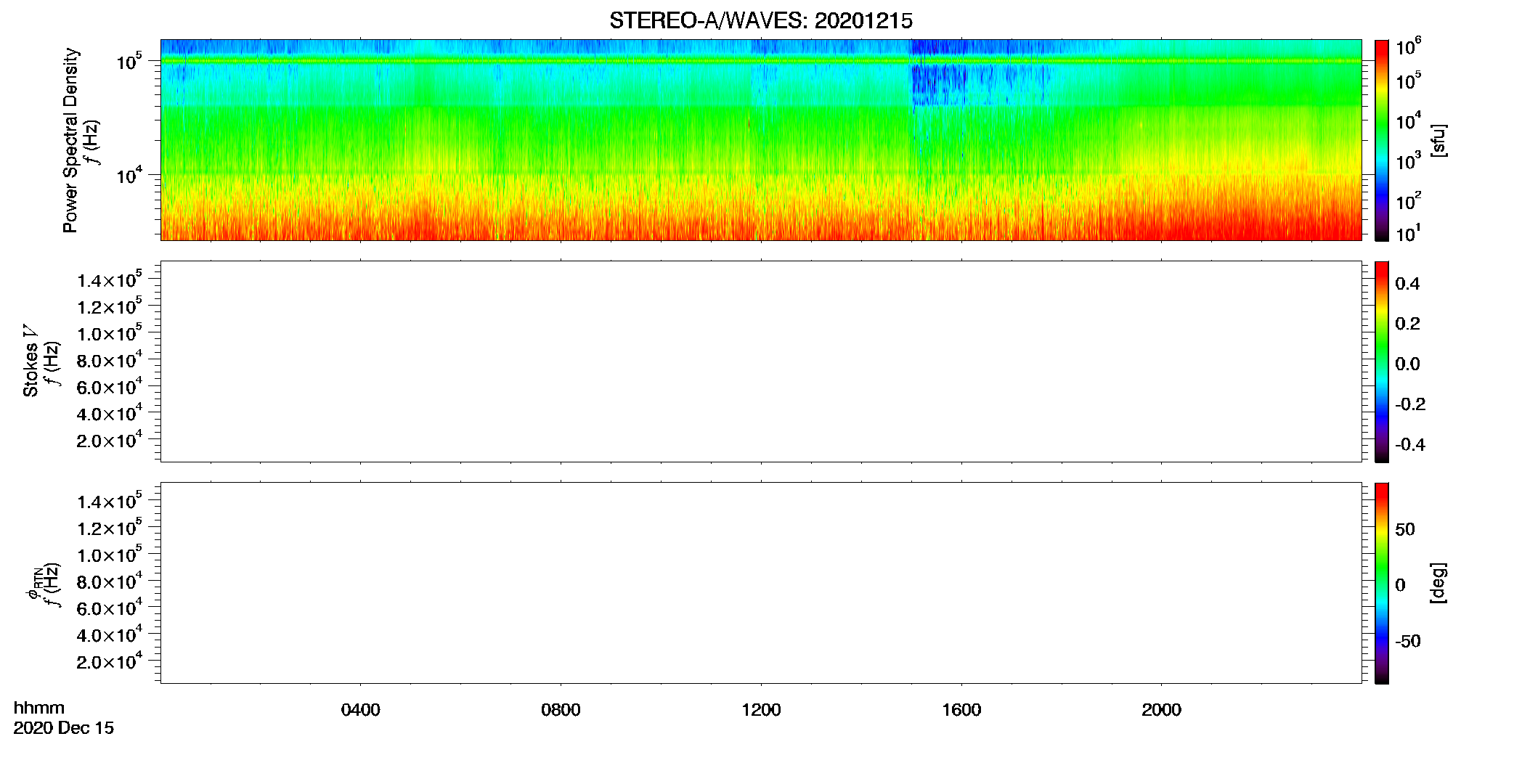Click the 1200 time tick label

click(761, 710)
